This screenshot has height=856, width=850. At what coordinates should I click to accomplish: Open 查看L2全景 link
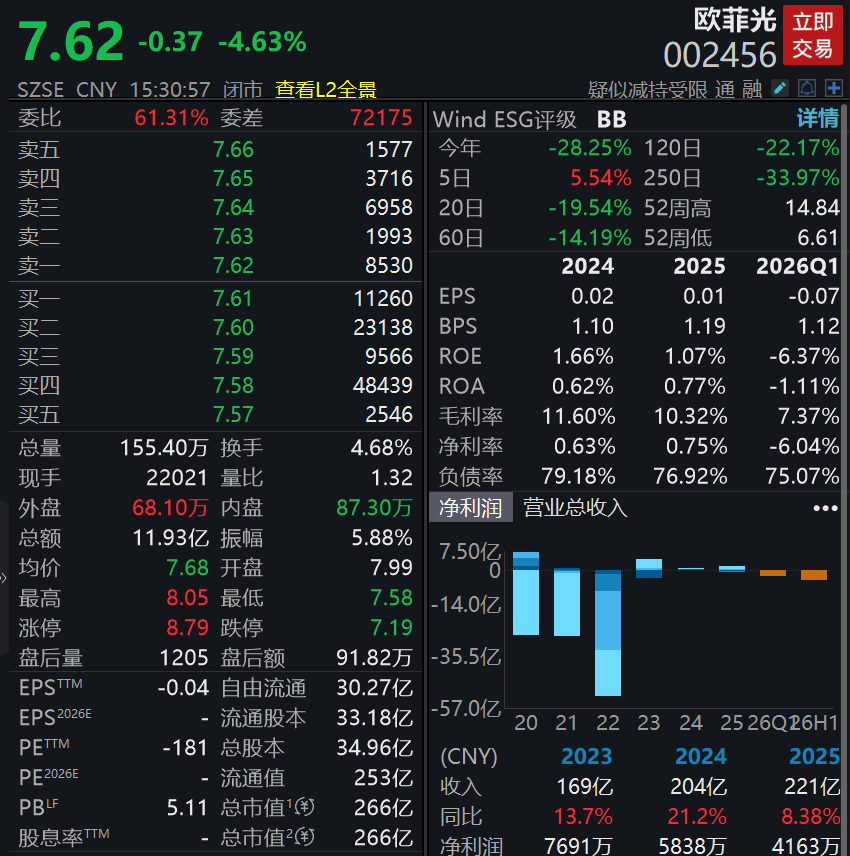326,89
